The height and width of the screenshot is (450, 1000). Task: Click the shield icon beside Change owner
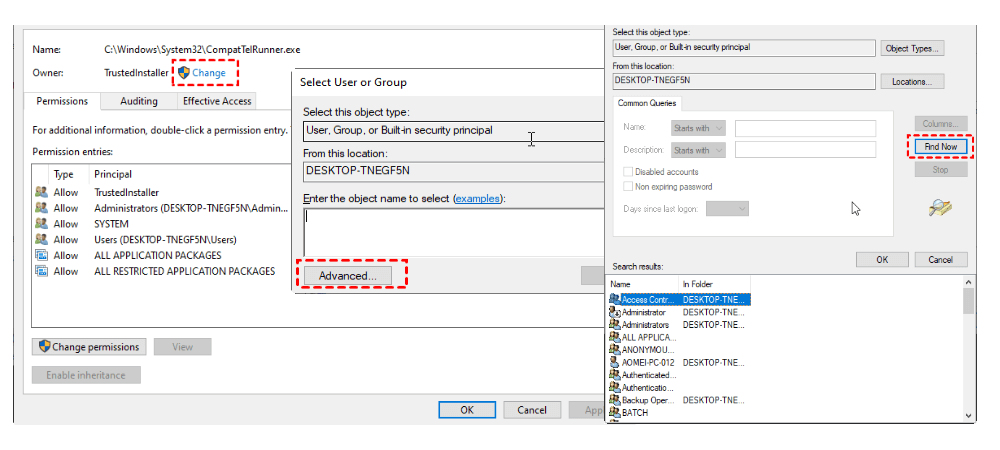pos(184,73)
